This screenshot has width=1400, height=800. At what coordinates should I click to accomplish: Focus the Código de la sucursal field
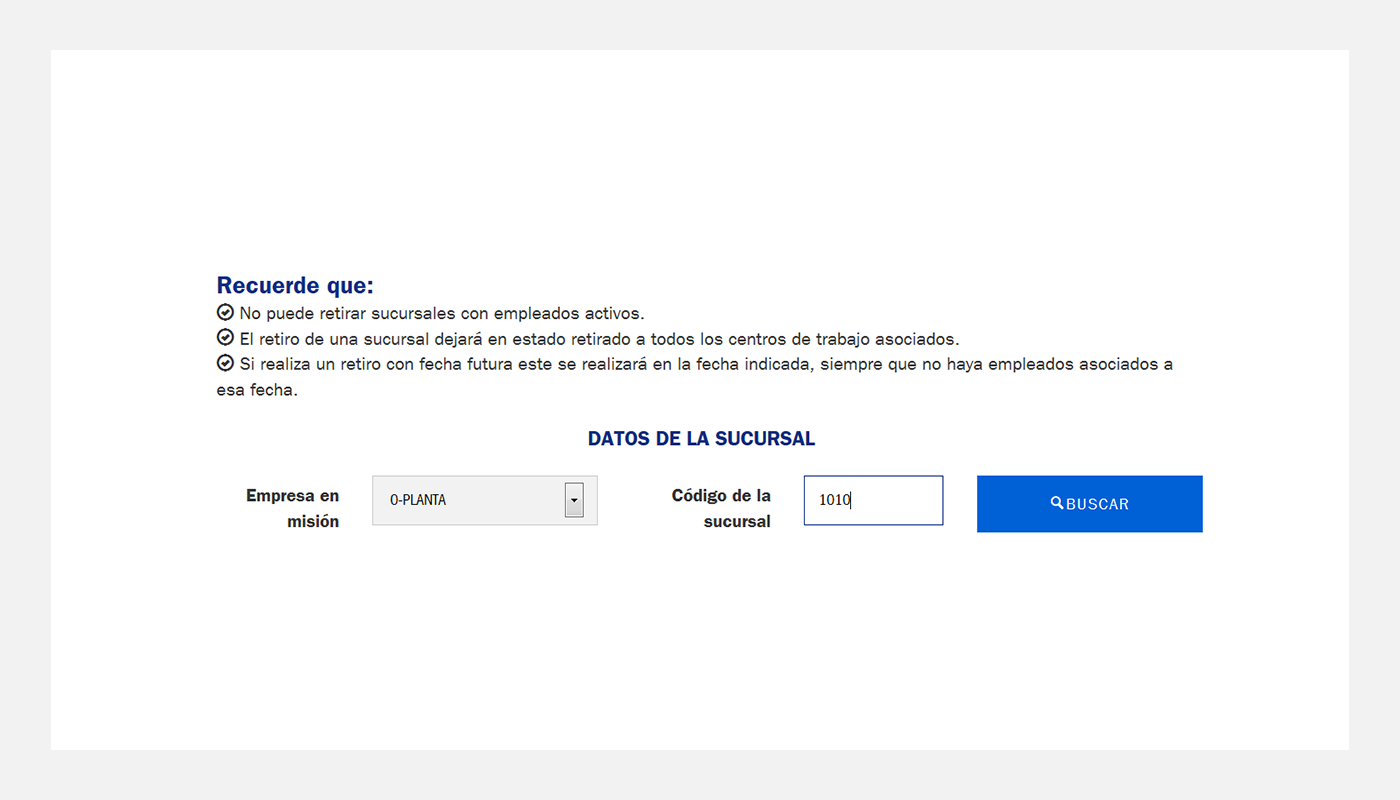[x=873, y=500]
